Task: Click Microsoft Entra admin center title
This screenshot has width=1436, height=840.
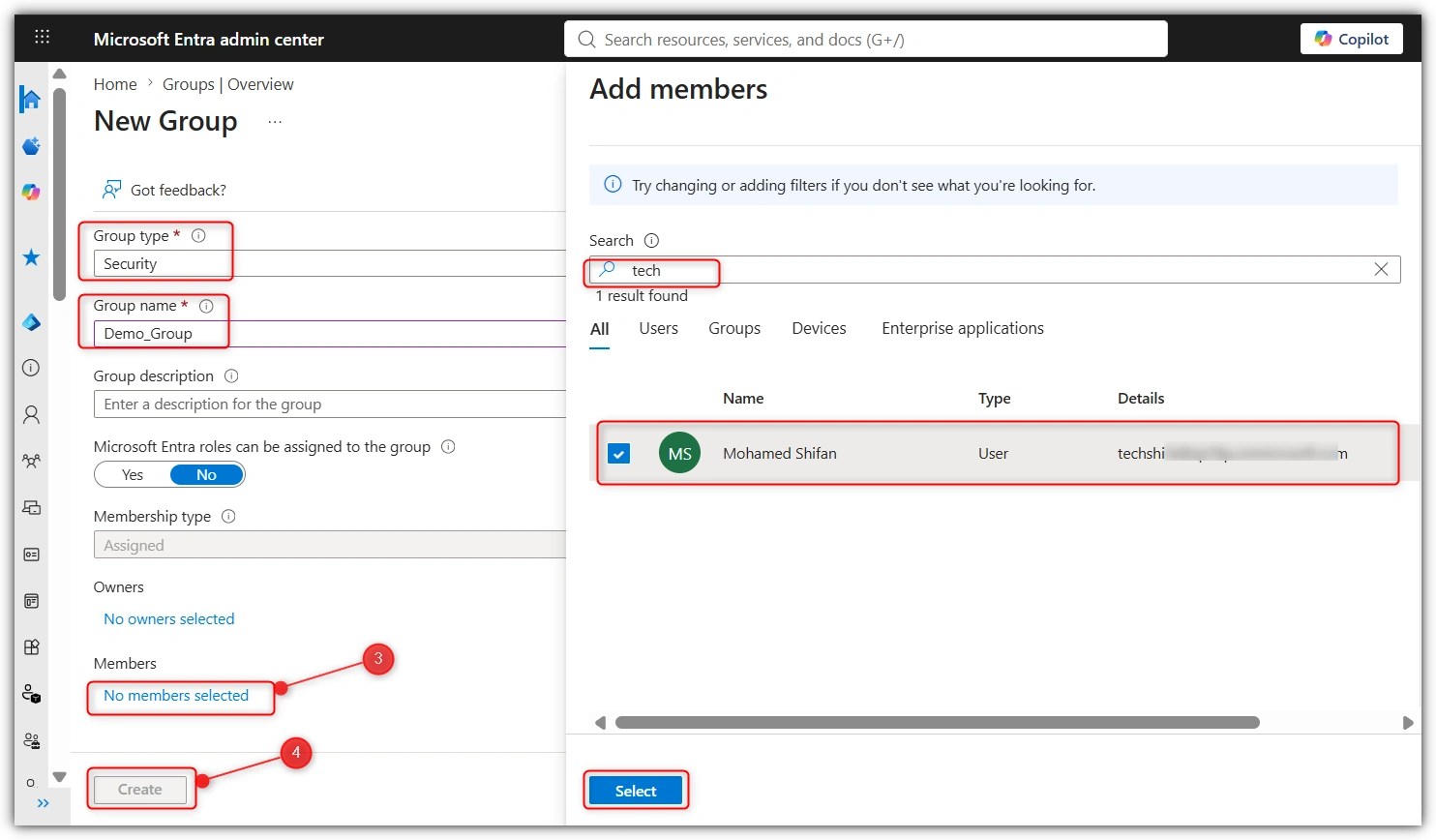Action: pyautogui.click(x=209, y=40)
